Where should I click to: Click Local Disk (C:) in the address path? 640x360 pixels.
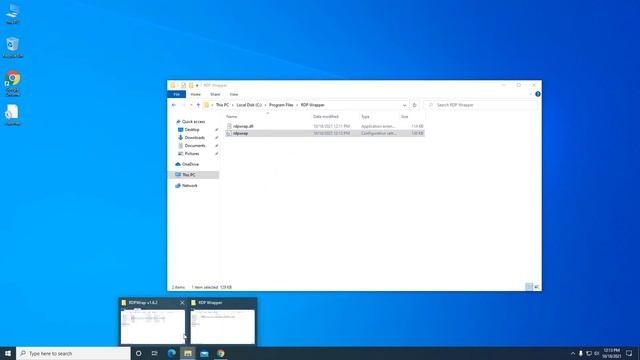click(249, 105)
